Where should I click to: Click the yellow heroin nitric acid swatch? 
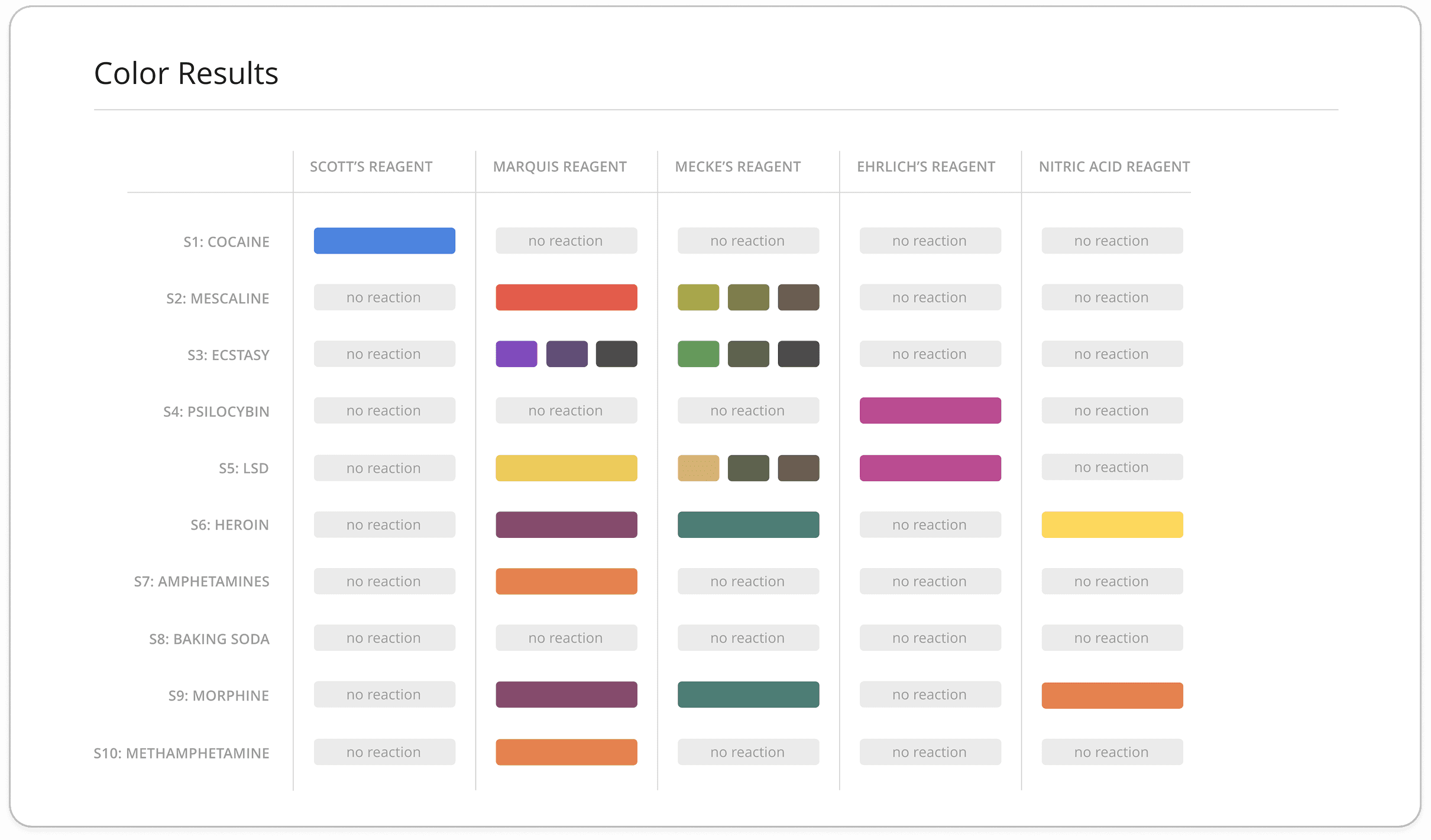(x=1112, y=524)
